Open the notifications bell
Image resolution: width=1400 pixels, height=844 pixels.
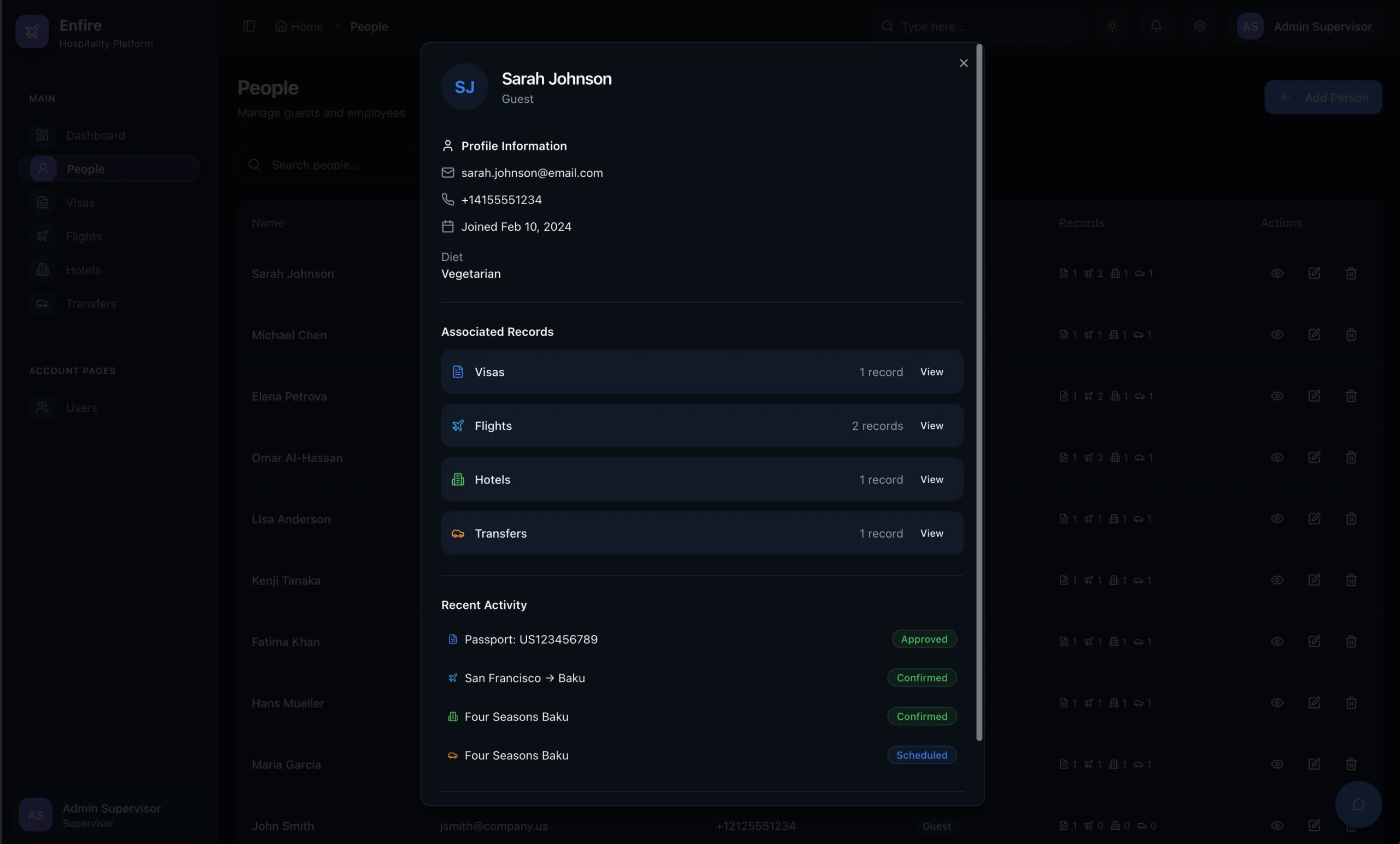(1156, 27)
